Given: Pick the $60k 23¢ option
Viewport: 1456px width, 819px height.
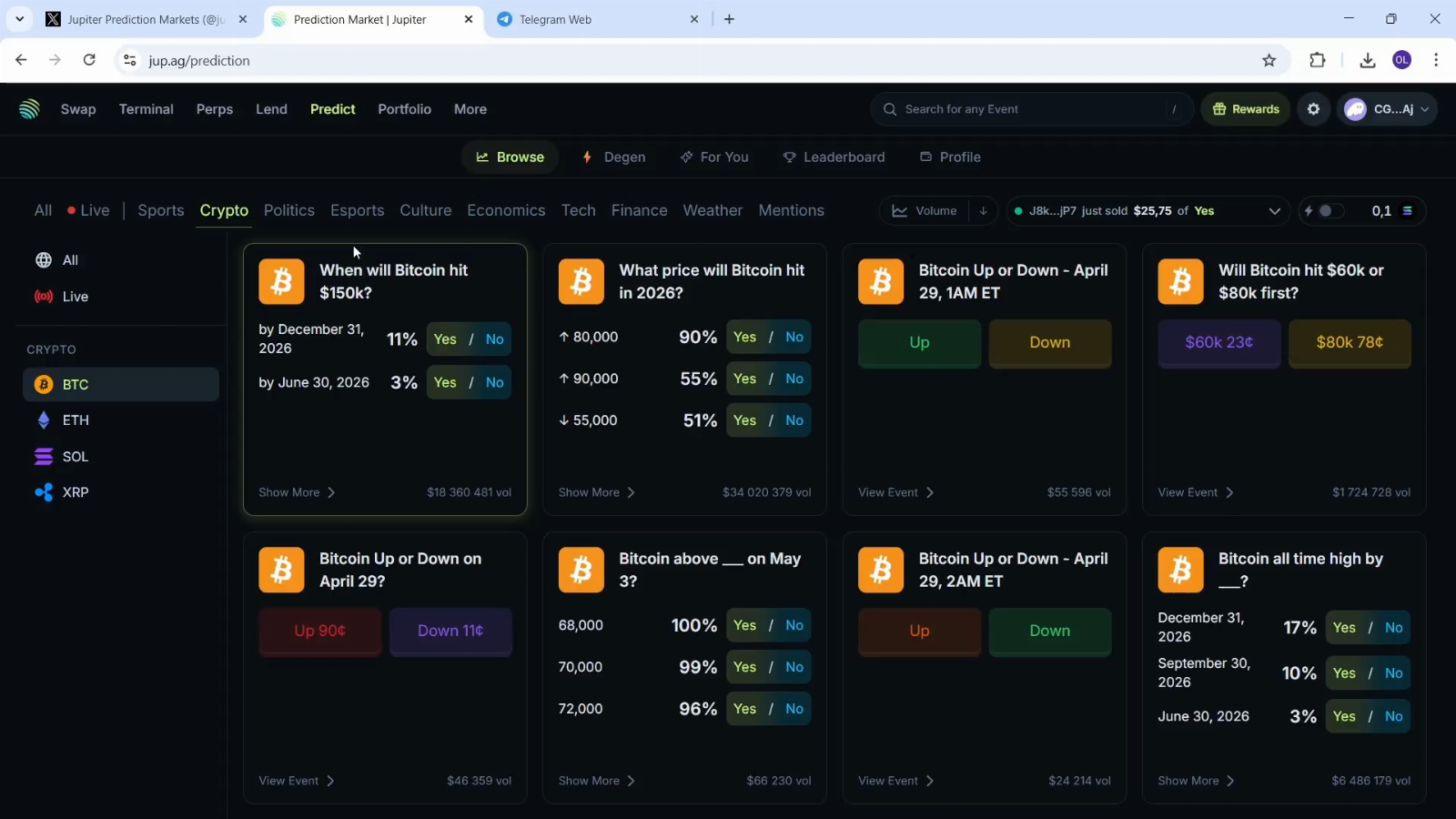Looking at the screenshot, I should click(x=1218, y=343).
